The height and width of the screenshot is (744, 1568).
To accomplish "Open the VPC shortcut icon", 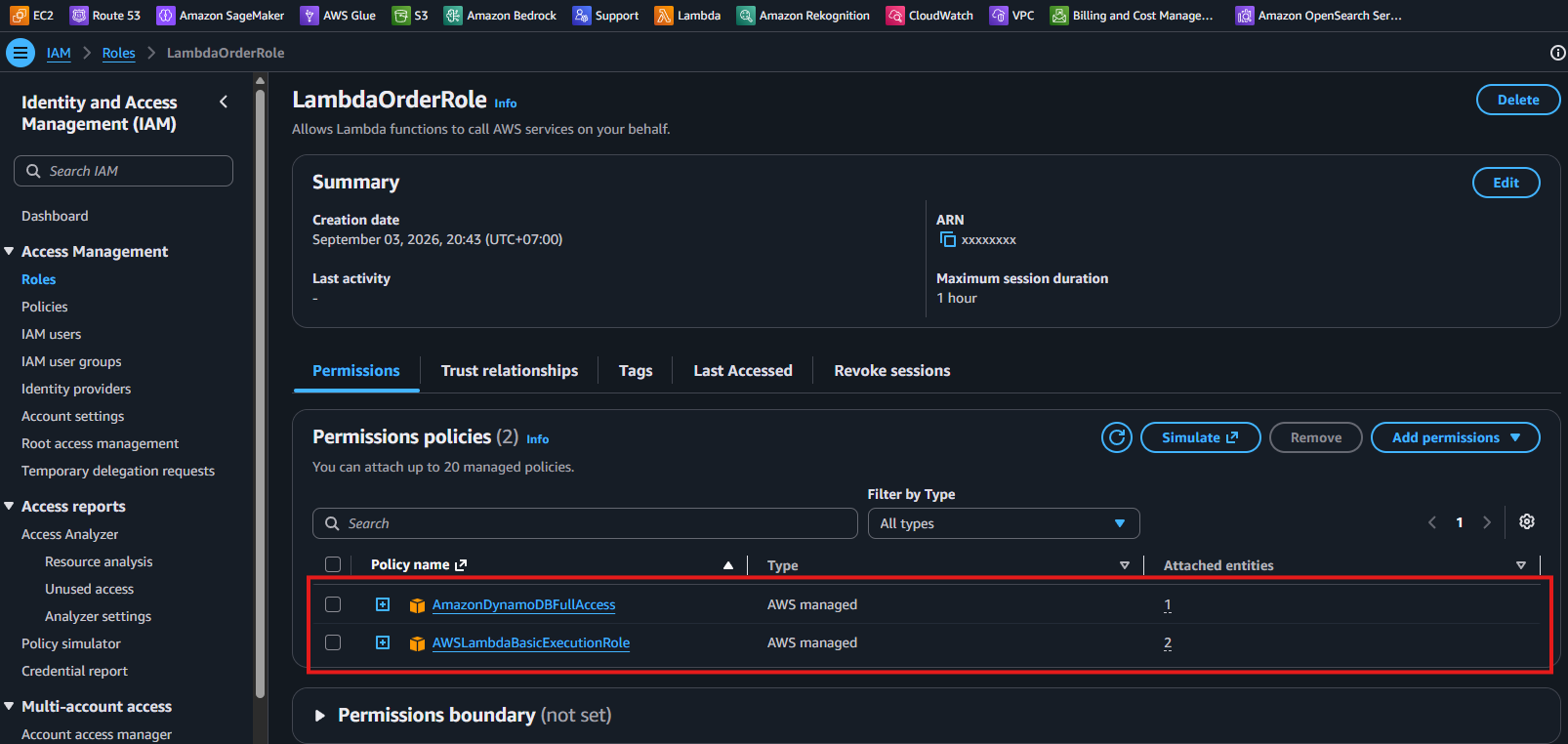I will click(x=999, y=16).
